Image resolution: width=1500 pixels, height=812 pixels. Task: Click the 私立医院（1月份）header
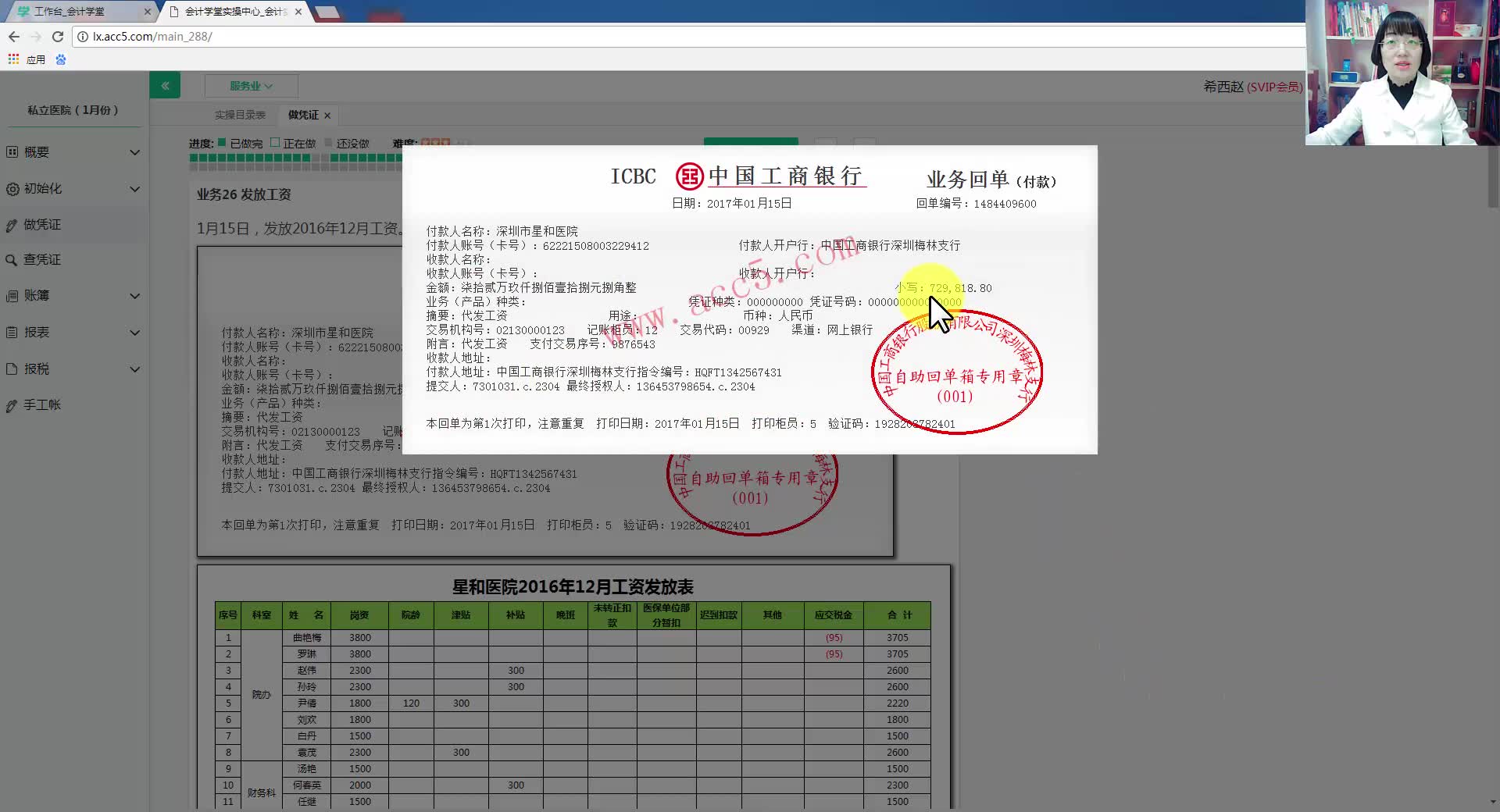(x=73, y=110)
